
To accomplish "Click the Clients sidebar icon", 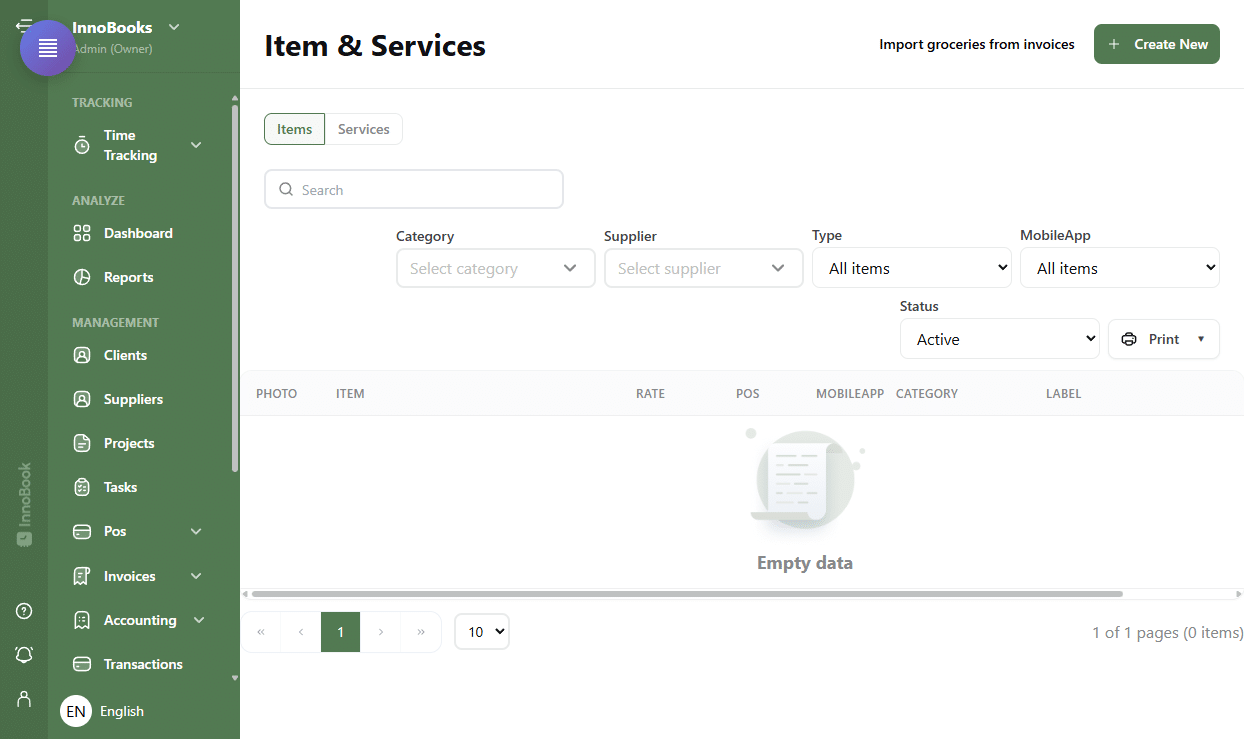I will [x=82, y=355].
